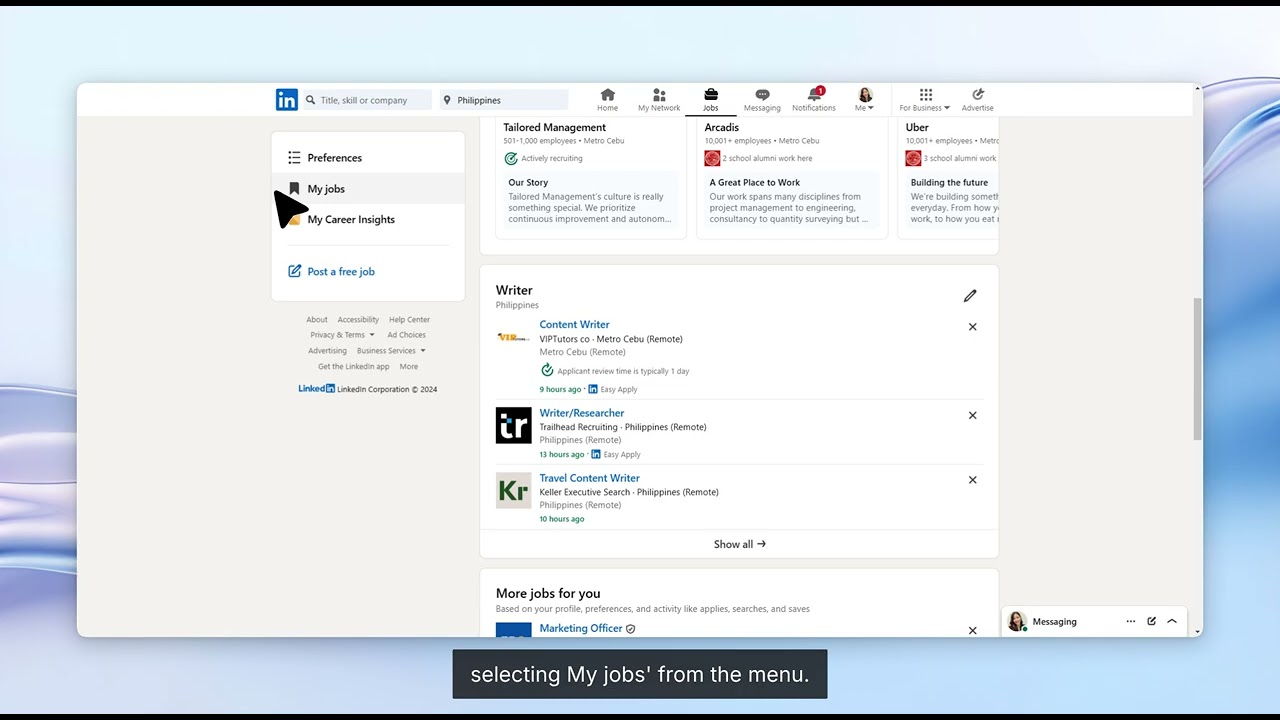The width and height of the screenshot is (1280, 720).
Task: Open the Tailored Management company card title
Action: click(x=554, y=127)
